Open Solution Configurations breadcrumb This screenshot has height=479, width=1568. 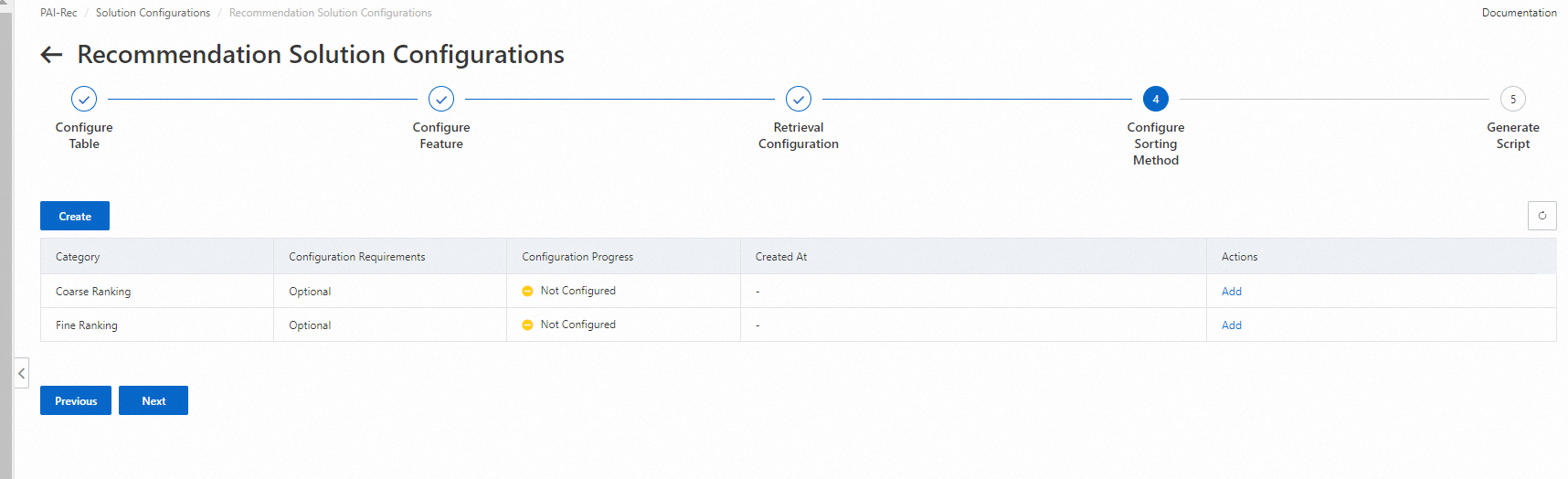click(153, 13)
